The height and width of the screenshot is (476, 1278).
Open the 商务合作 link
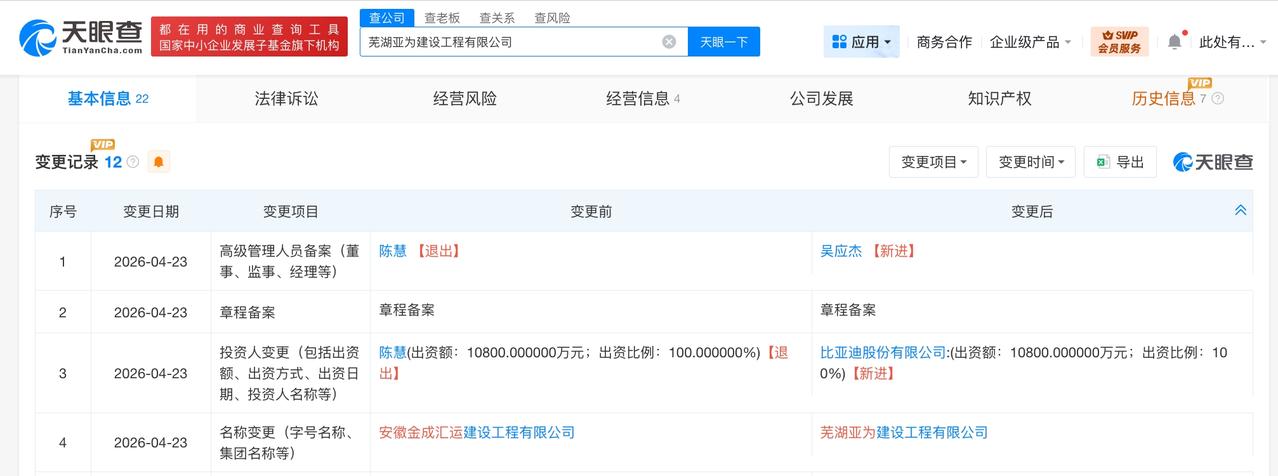tap(944, 42)
